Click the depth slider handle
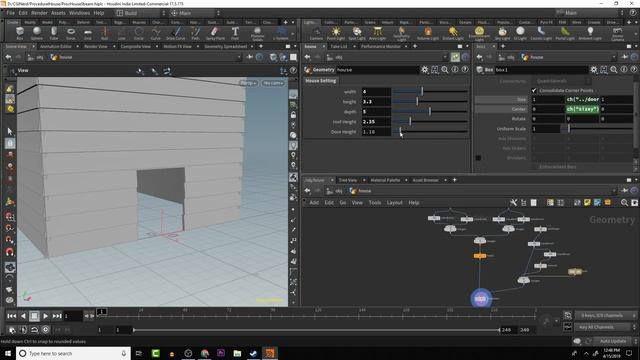 click(429, 111)
